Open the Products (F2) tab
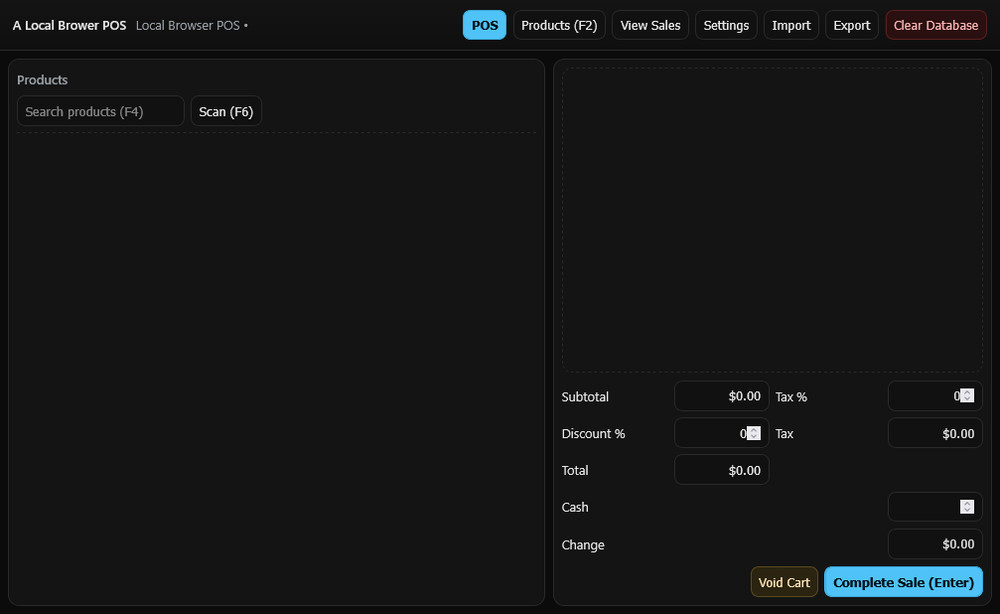 [559, 24]
